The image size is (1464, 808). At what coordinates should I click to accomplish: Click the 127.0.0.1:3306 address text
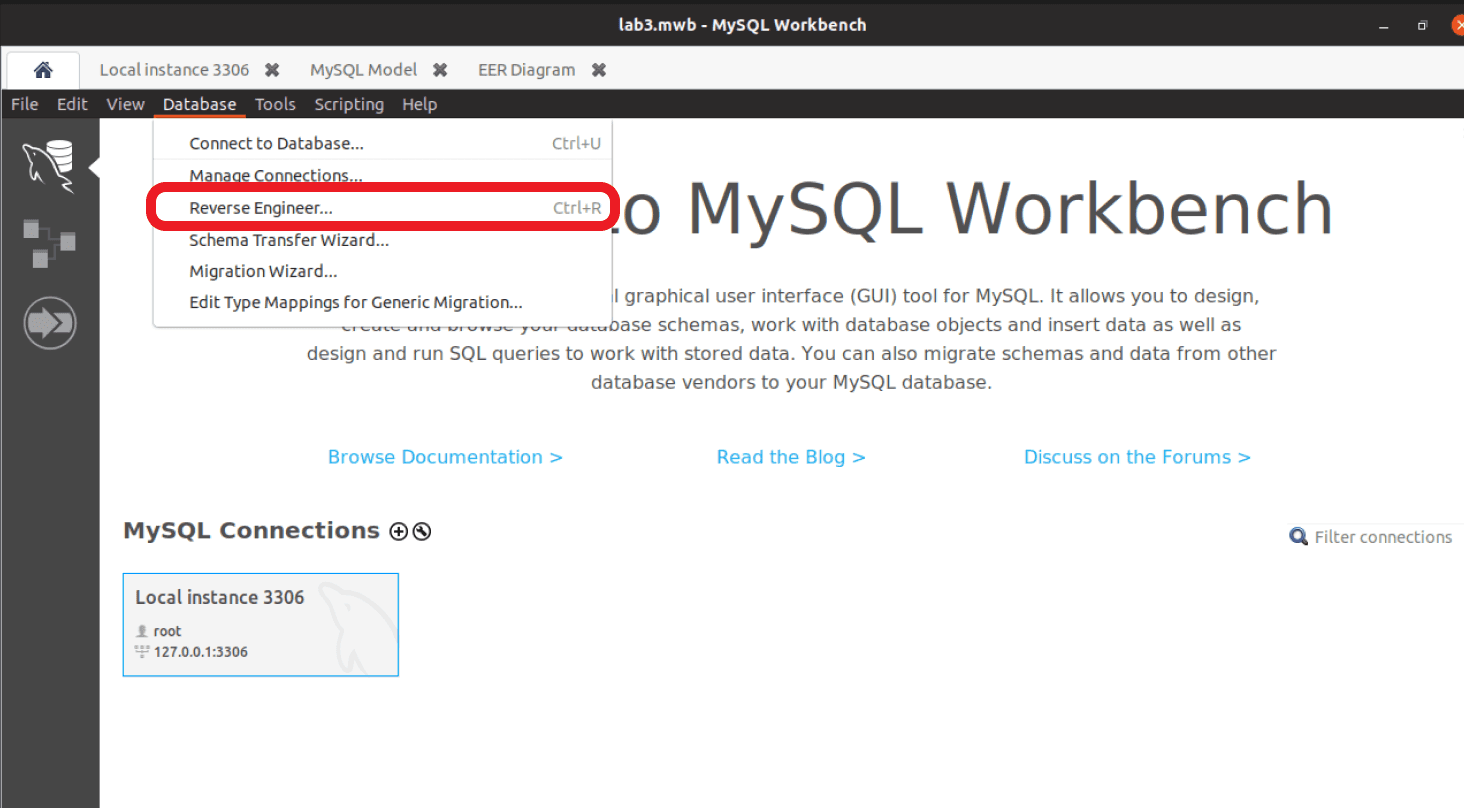coord(201,652)
